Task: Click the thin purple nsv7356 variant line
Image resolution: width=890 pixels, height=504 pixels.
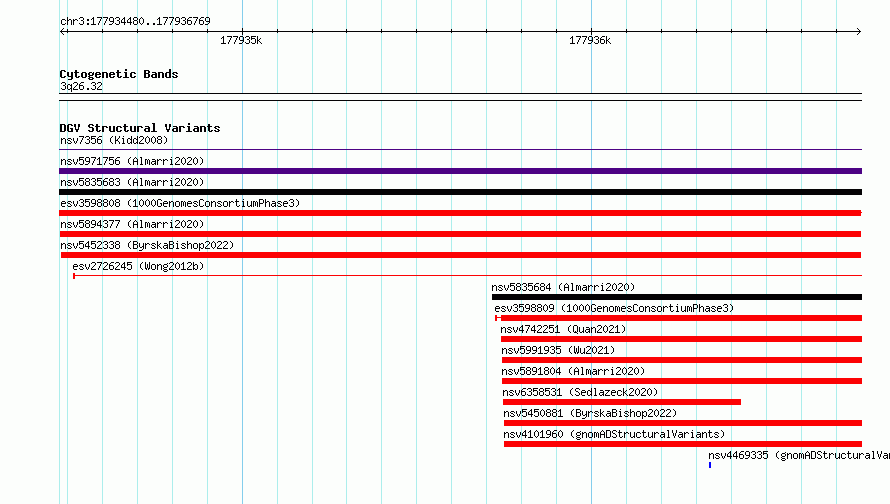Action: coord(460,150)
